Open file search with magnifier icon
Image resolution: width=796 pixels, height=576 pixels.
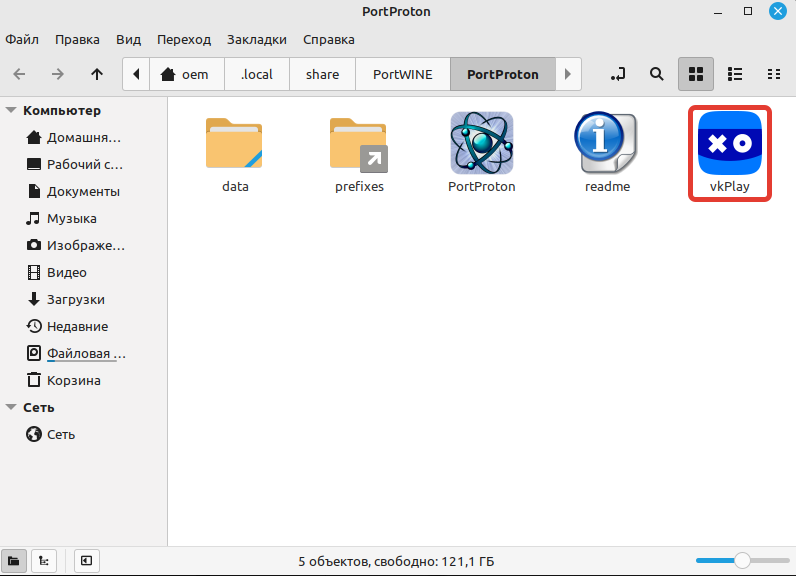pyautogui.click(x=656, y=74)
